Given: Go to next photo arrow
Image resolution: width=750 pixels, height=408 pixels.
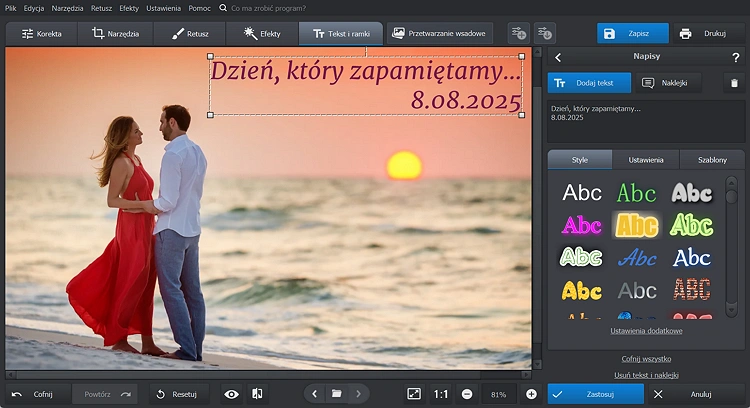Looking at the screenshot, I should pyautogui.click(x=359, y=394).
